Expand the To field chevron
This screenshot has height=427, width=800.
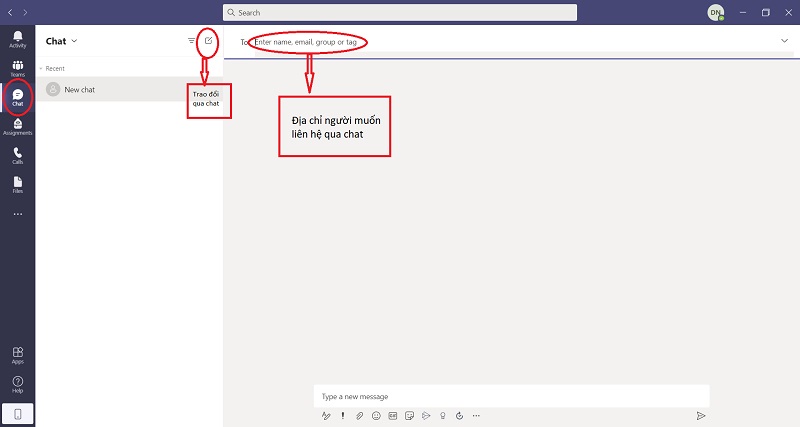[x=783, y=41]
